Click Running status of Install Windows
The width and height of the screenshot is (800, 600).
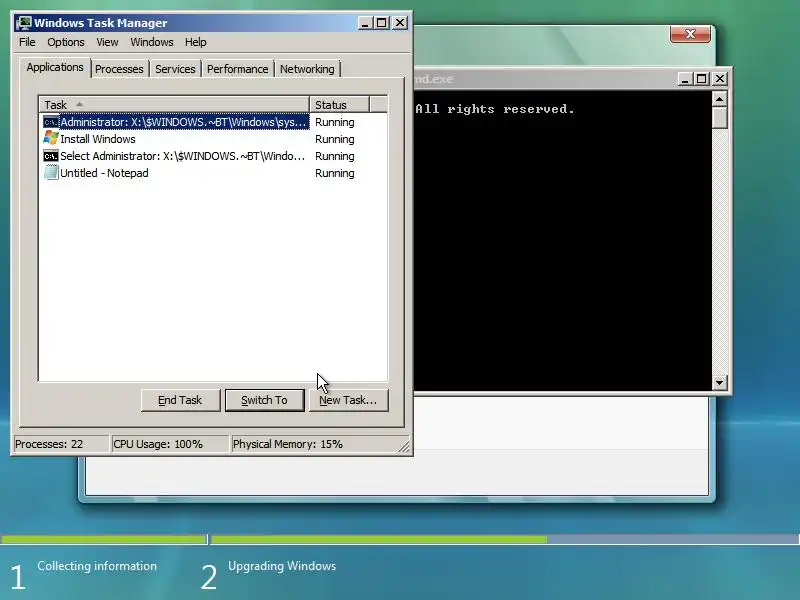(335, 139)
